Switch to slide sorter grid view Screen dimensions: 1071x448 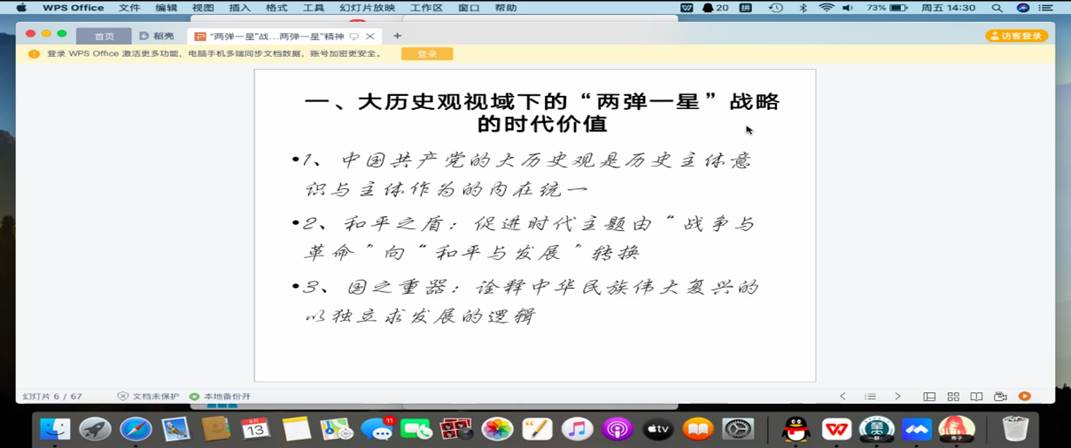click(954, 396)
